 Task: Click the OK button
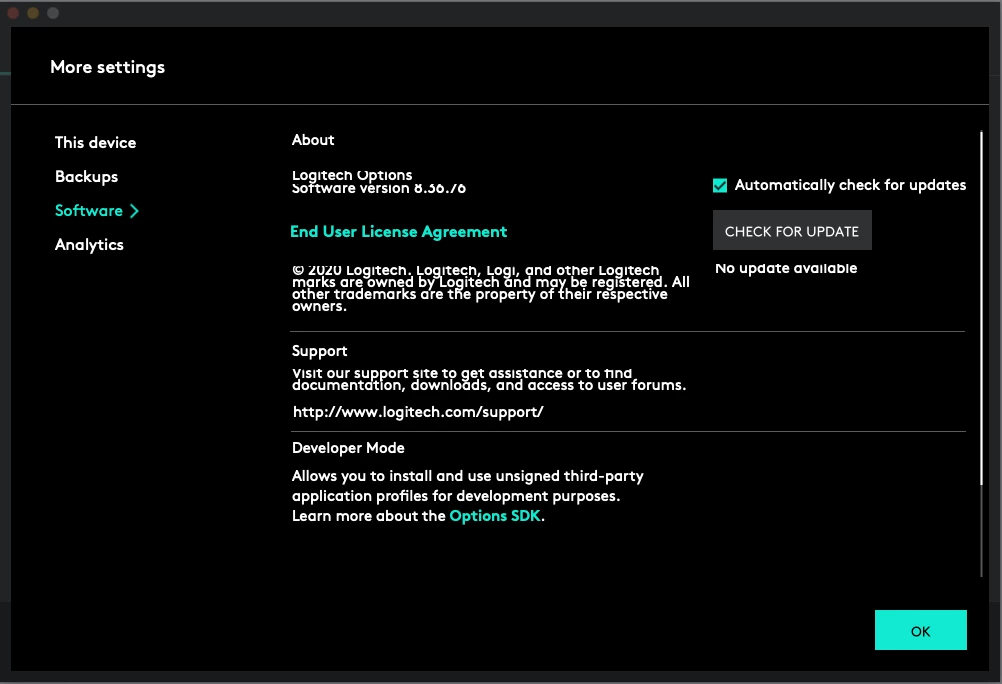coord(920,630)
